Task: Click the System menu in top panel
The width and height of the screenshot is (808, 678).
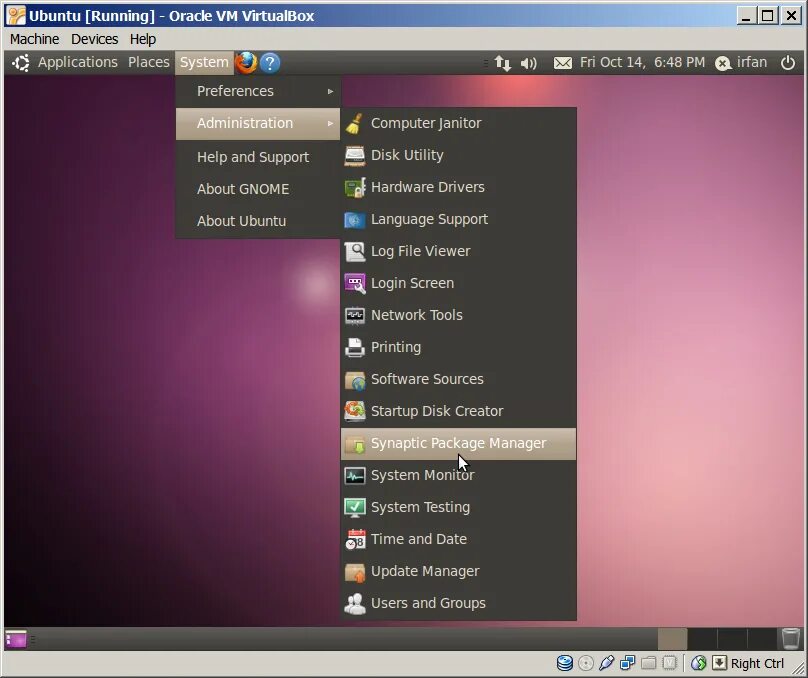Action: [204, 62]
